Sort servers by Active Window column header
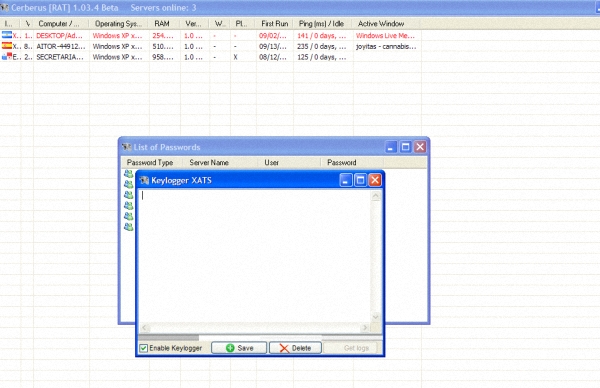Image resolution: width=600 pixels, height=388 pixels. coord(386,24)
